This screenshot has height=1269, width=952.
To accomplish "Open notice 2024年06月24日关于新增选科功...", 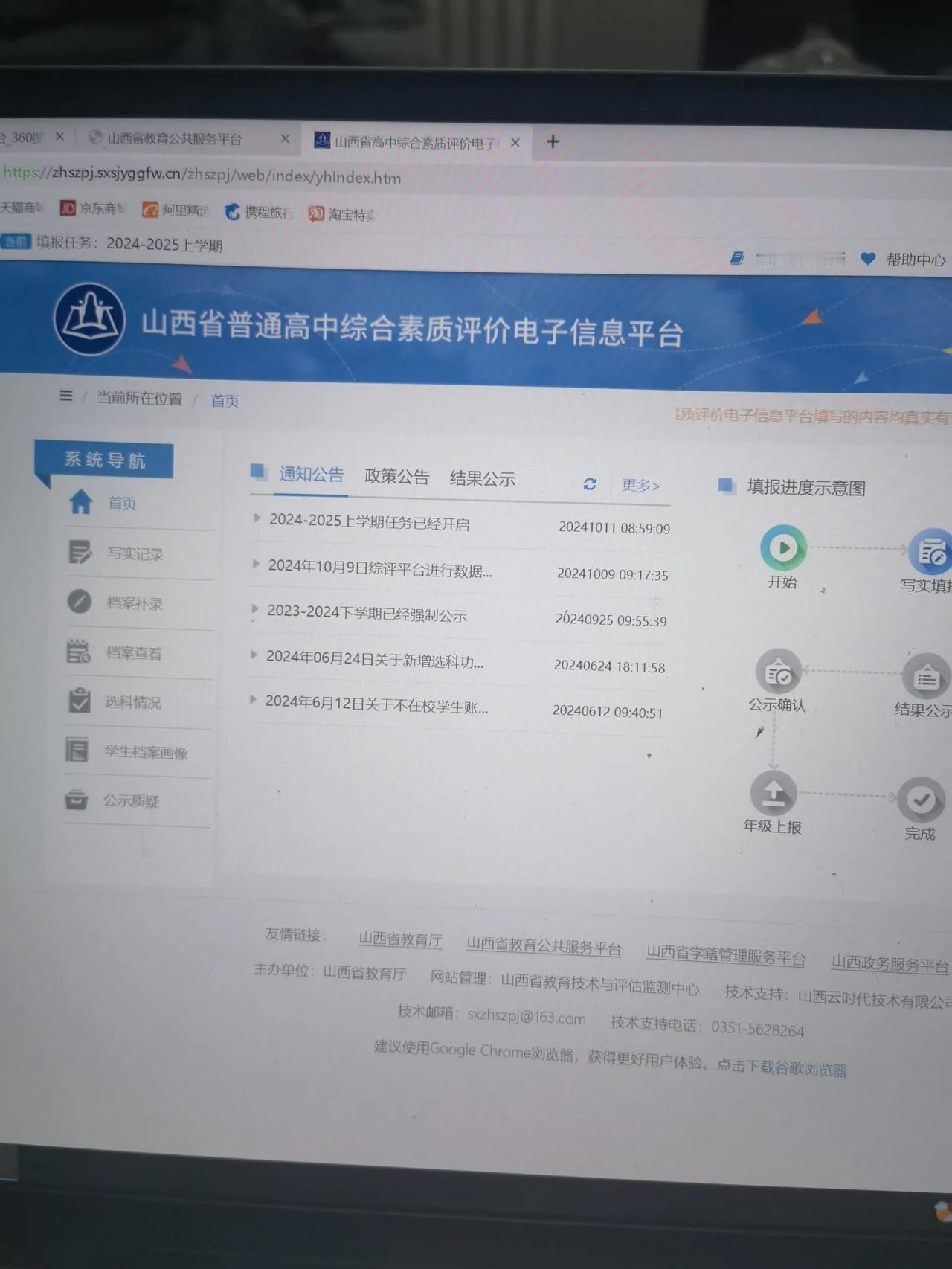I will tap(375, 659).
